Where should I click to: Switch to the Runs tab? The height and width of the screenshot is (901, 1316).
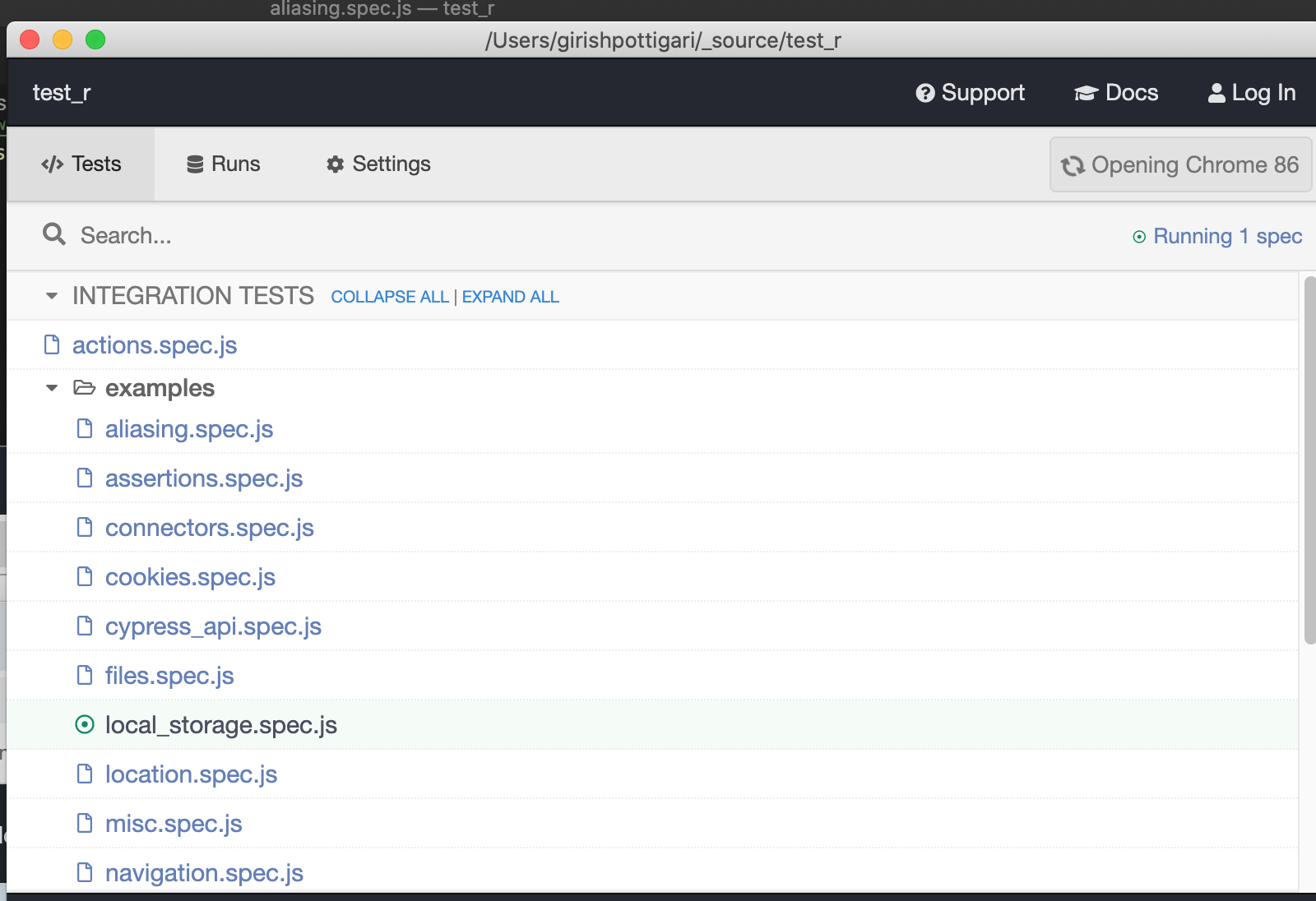223,164
